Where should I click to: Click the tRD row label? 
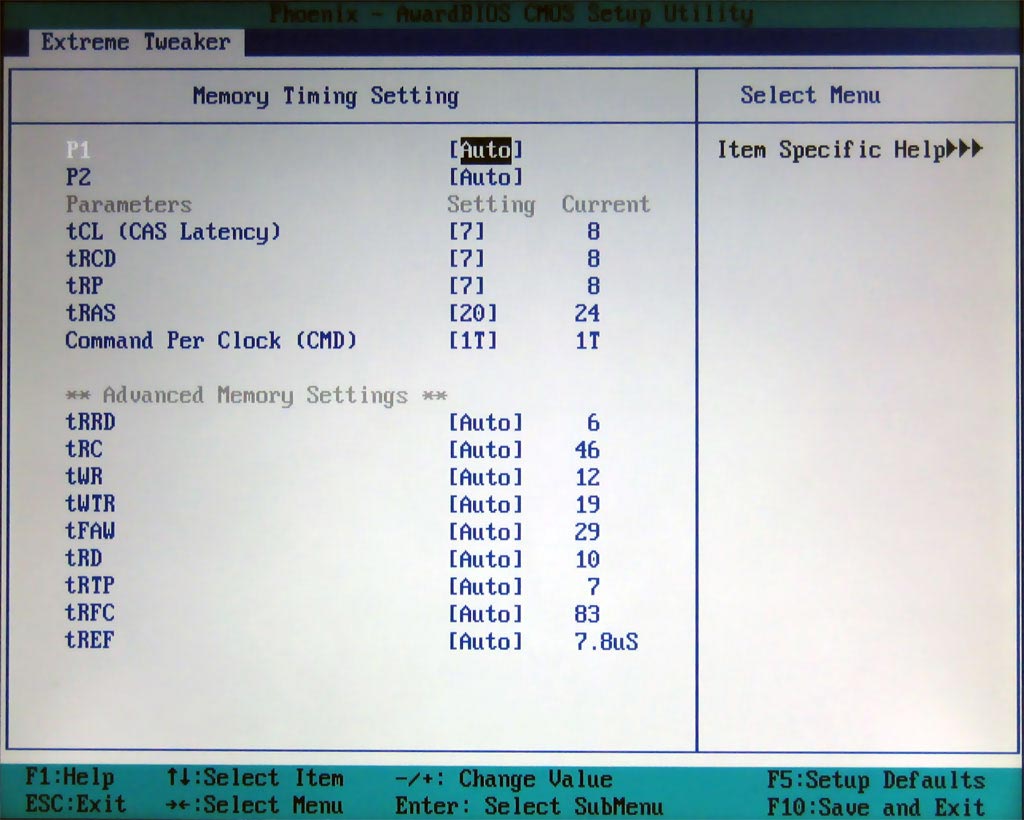coord(84,558)
